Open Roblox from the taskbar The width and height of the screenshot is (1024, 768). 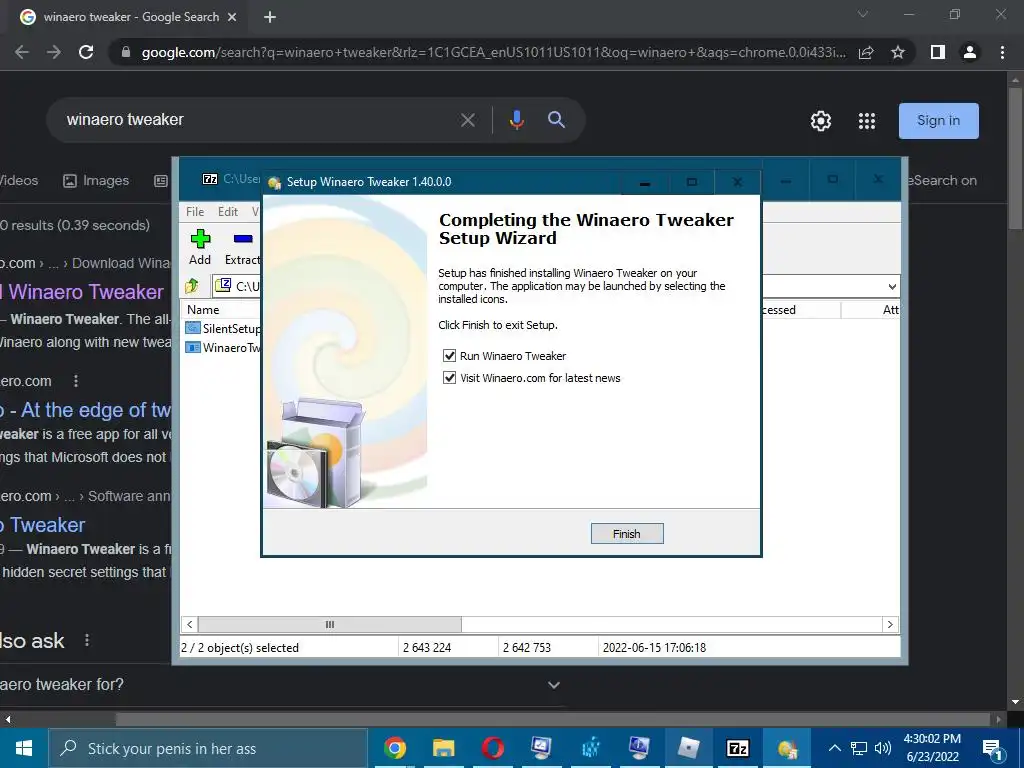tap(688, 748)
